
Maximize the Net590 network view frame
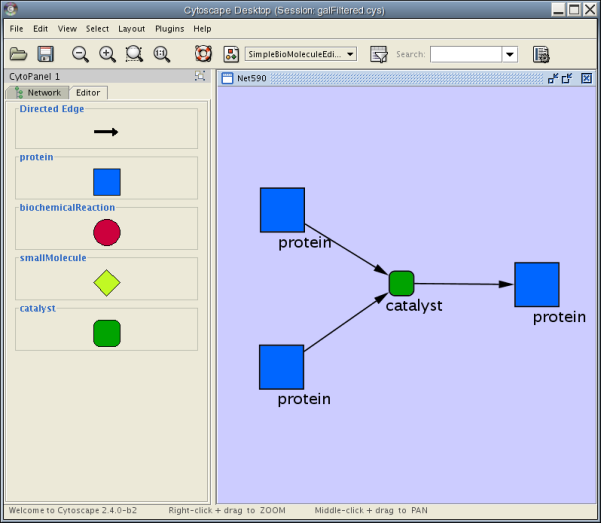click(x=567, y=77)
